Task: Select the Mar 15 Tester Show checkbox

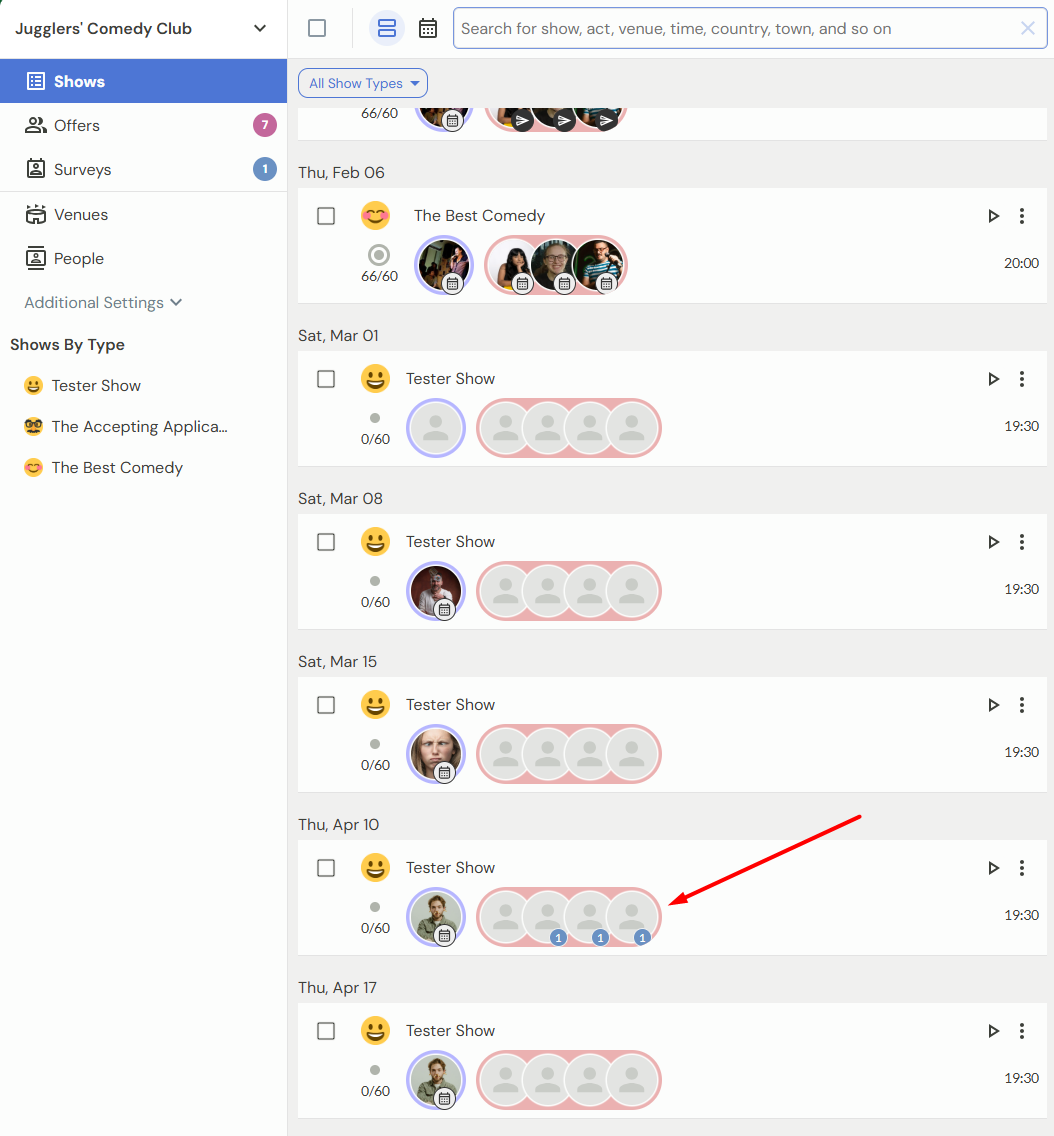Action: point(326,705)
